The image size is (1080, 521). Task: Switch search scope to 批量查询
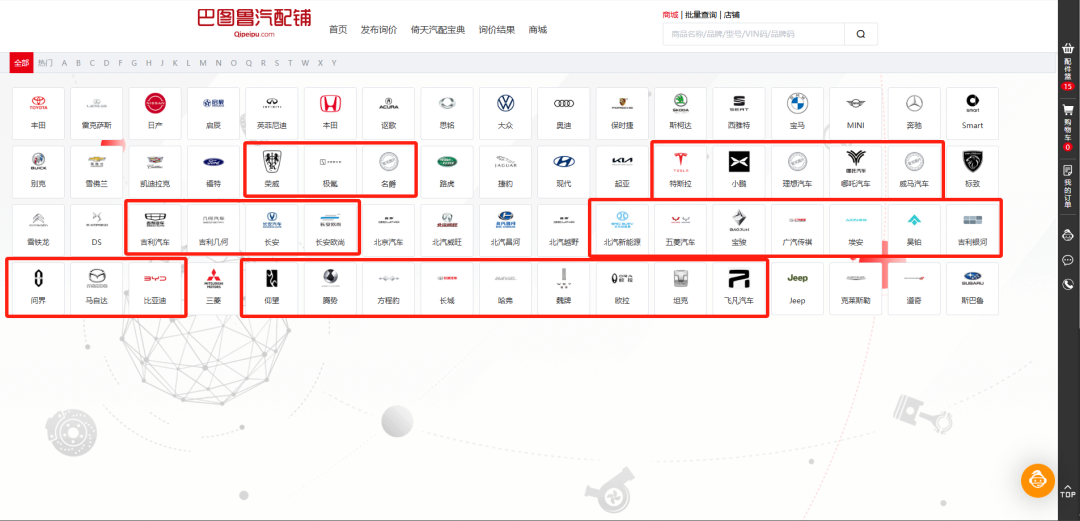coord(700,14)
